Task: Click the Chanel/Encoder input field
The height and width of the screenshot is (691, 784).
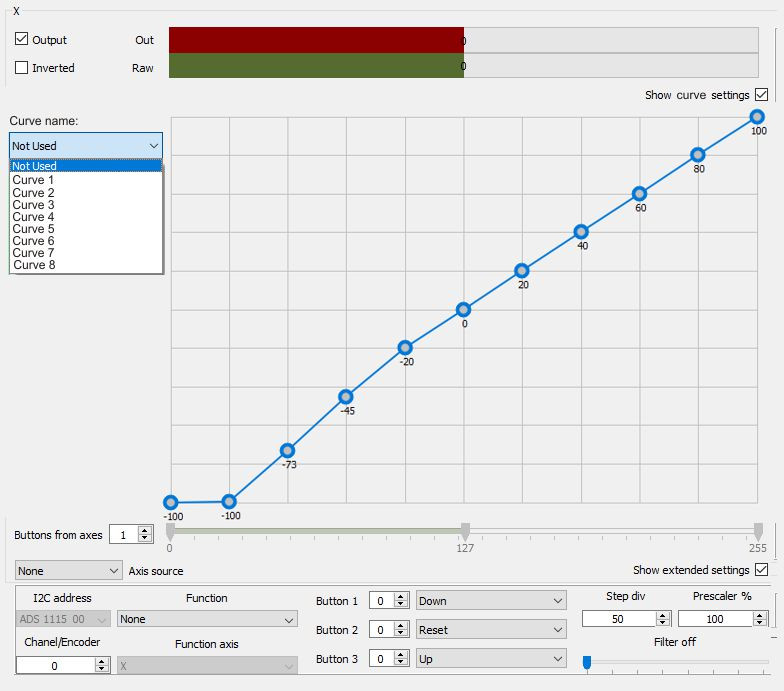Action: click(x=55, y=666)
